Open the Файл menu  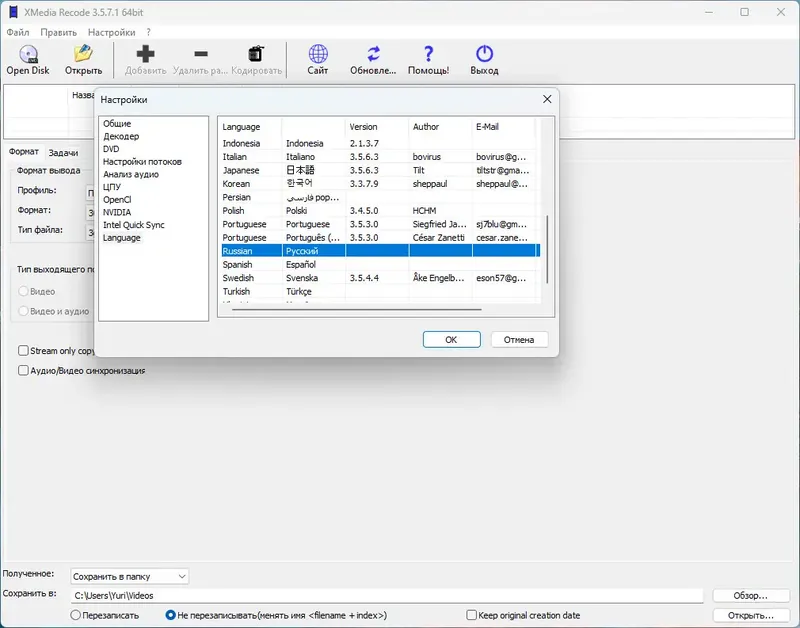tap(18, 32)
